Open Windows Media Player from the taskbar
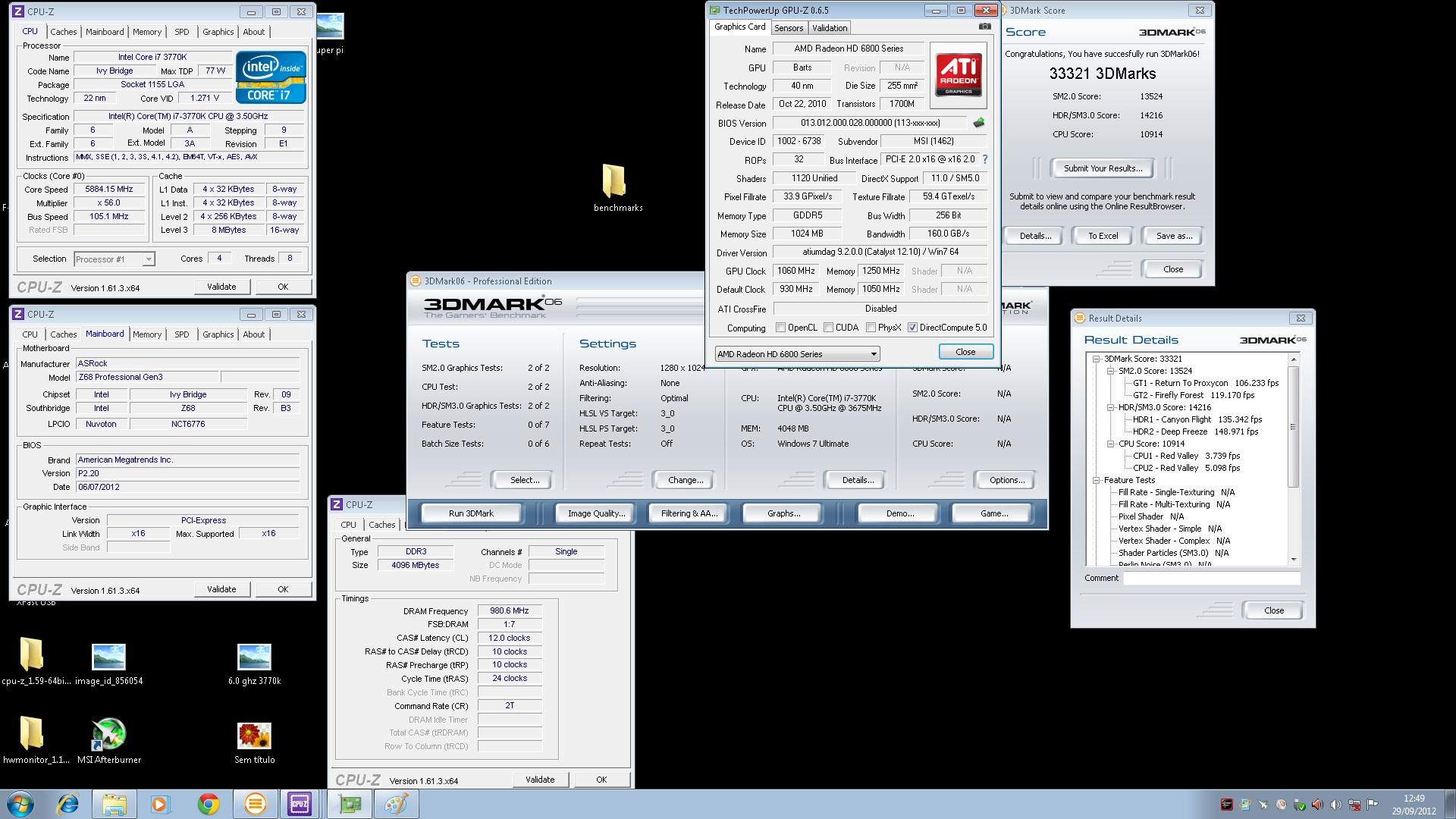 pos(160,804)
